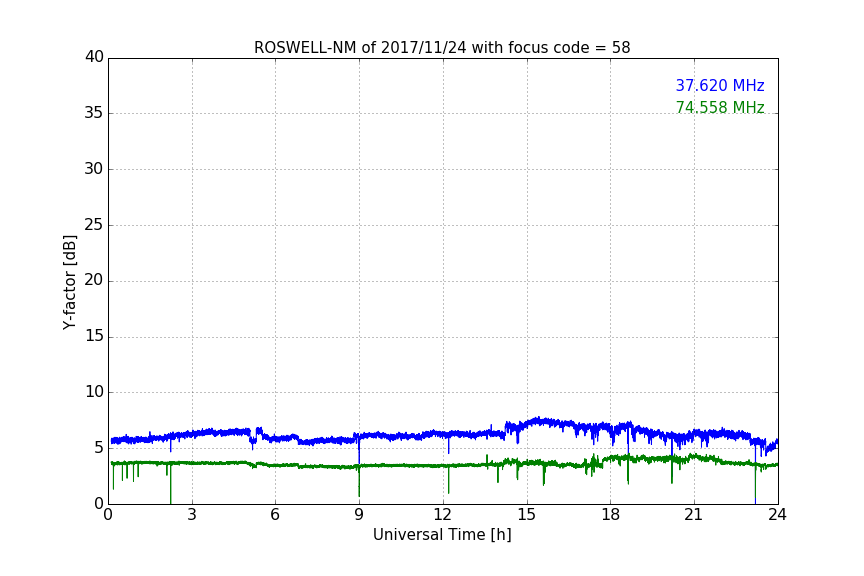Click the x-axis tick label 21
This screenshot has height=576, width=864.
click(694, 515)
